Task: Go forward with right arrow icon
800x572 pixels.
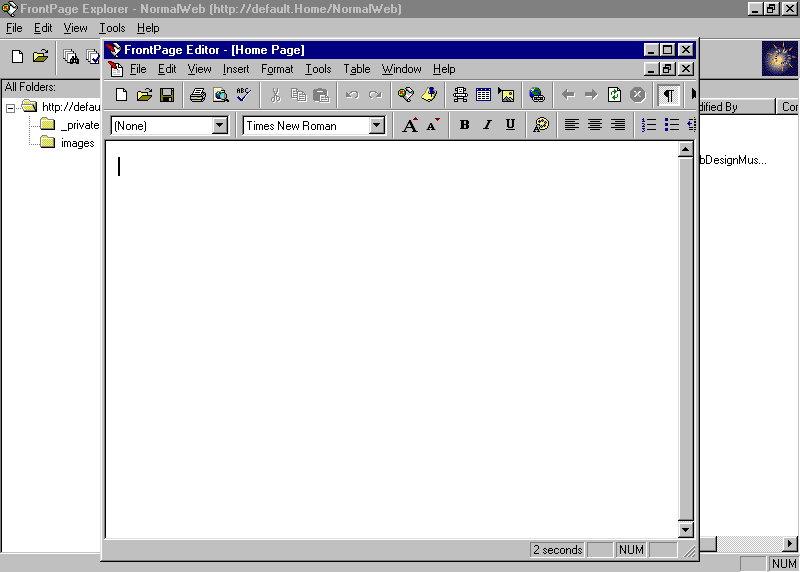Action: click(x=591, y=95)
